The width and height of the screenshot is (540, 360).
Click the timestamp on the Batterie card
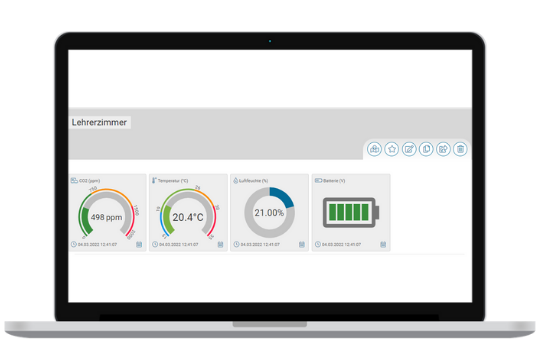341,245
